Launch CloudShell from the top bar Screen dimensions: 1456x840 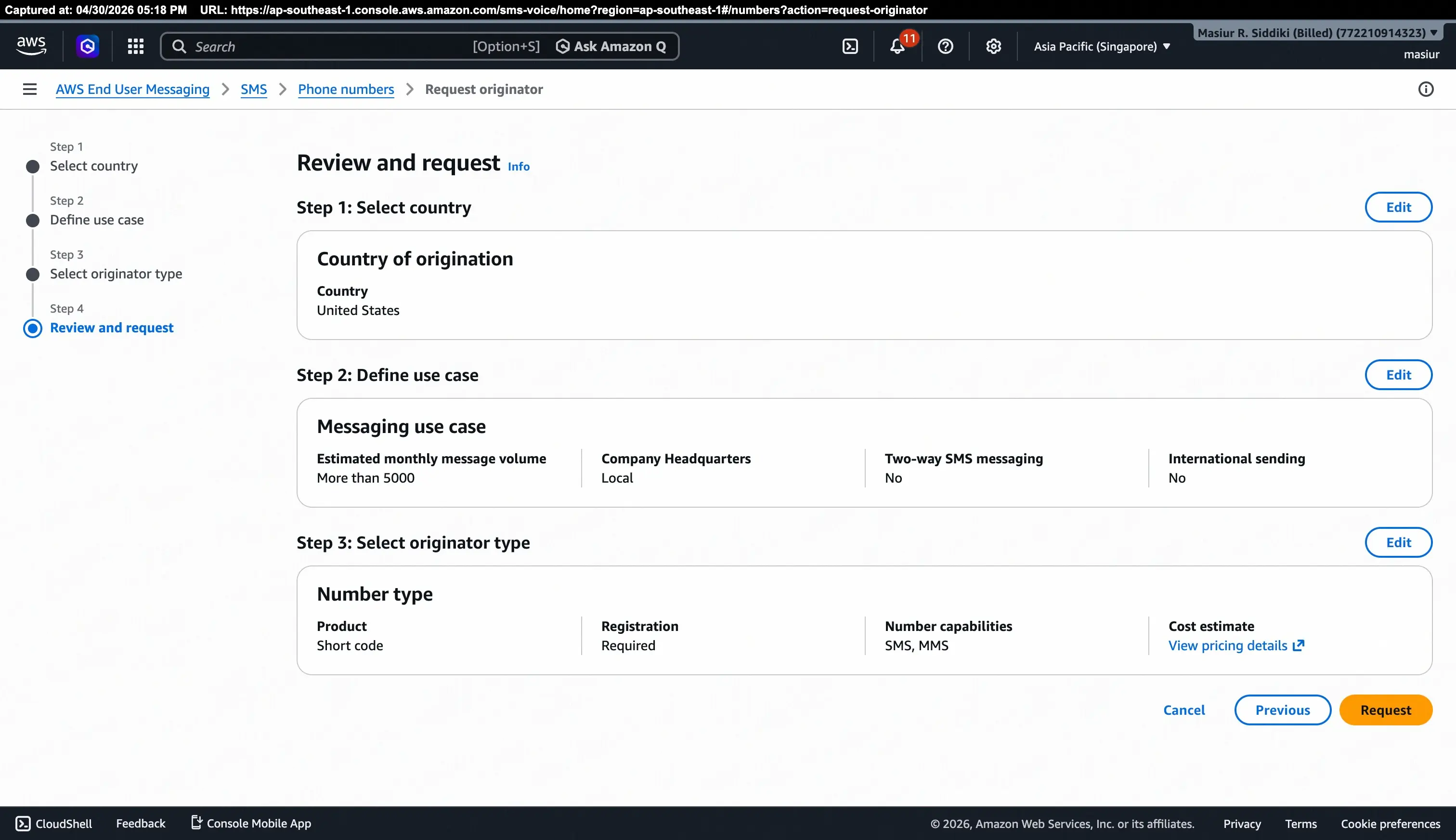(850, 46)
